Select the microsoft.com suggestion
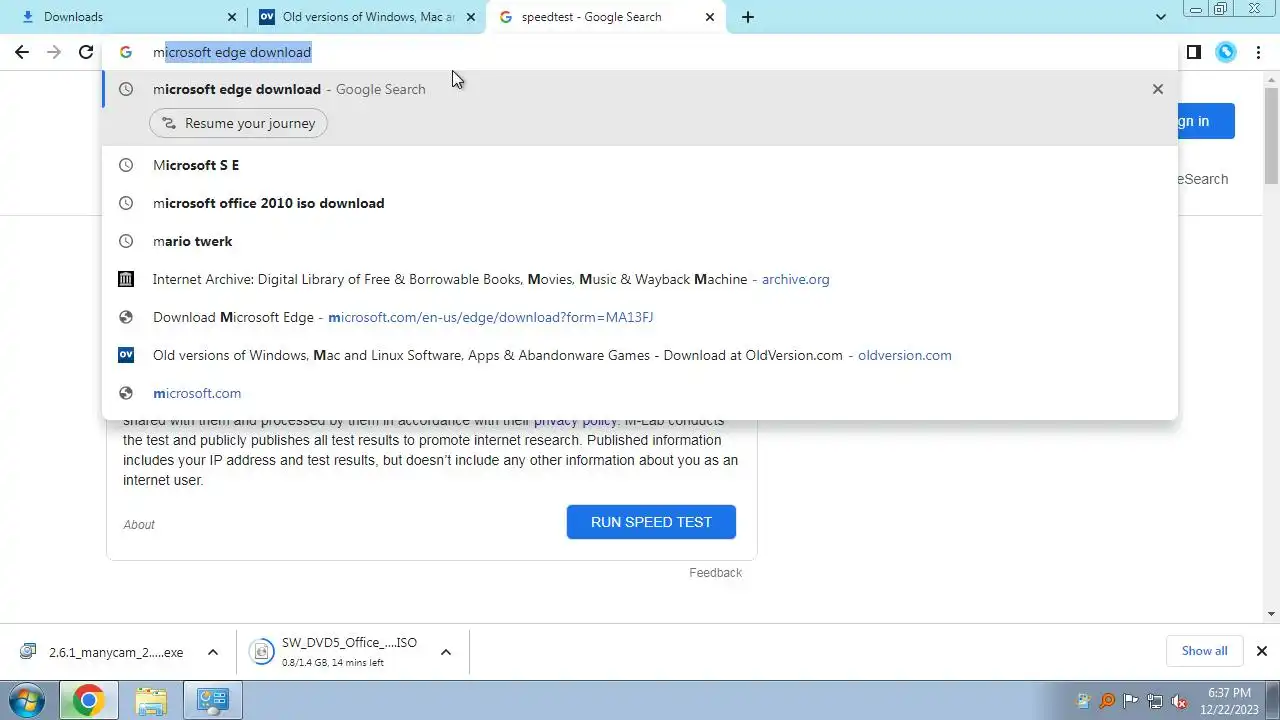Image resolution: width=1280 pixels, height=720 pixels. click(x=640, y=393)
